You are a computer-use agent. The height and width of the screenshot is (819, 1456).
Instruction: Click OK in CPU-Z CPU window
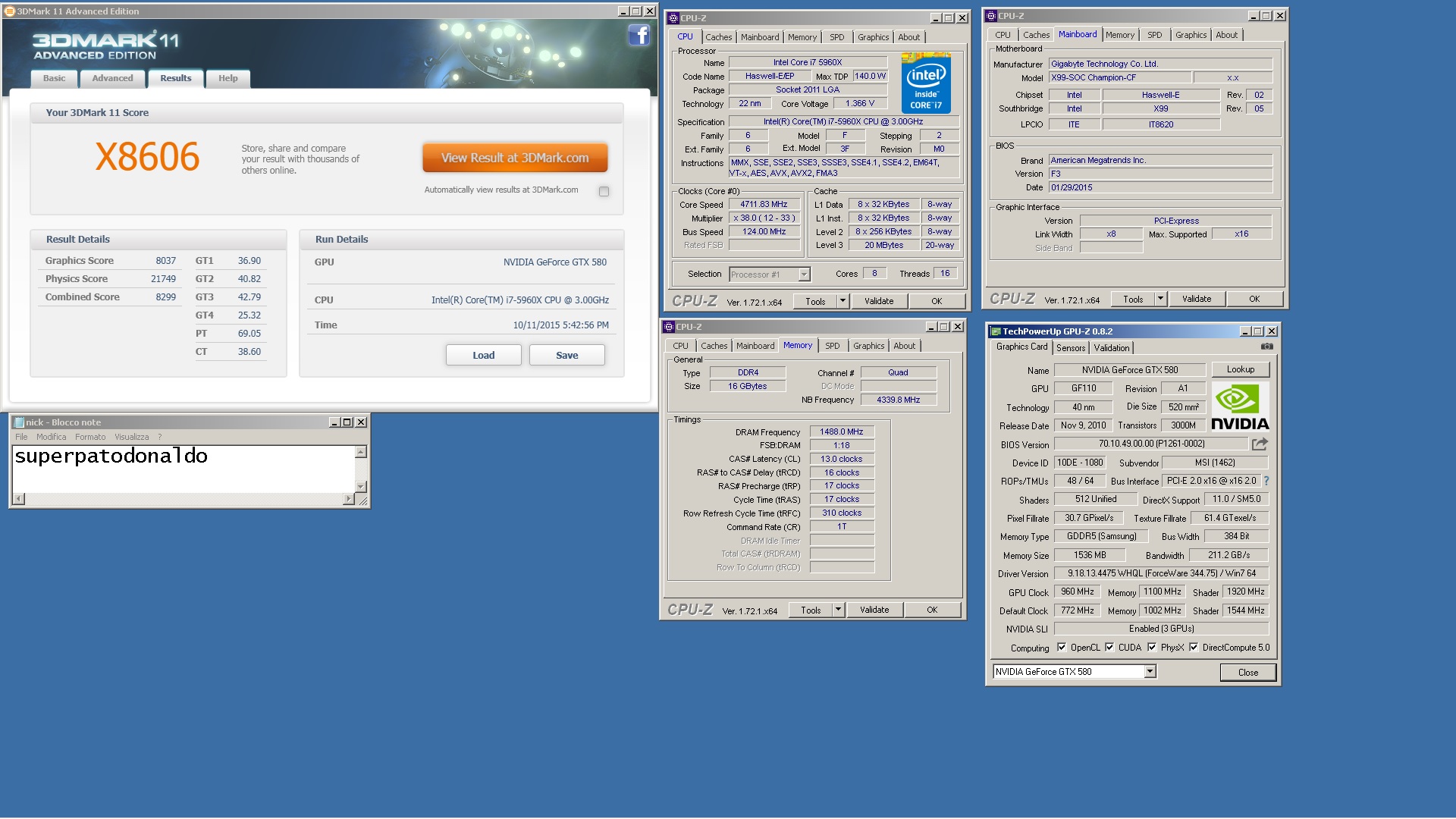(937, 301)
